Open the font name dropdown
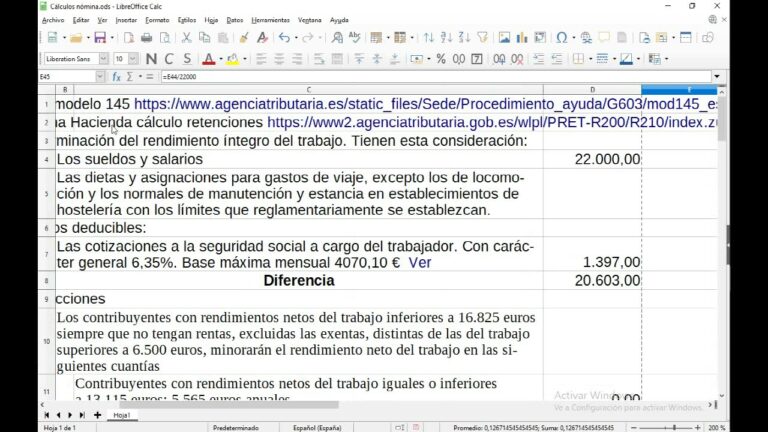Image resolution: width=768 pixels, height=432 pixels. (x=103, y=59)
